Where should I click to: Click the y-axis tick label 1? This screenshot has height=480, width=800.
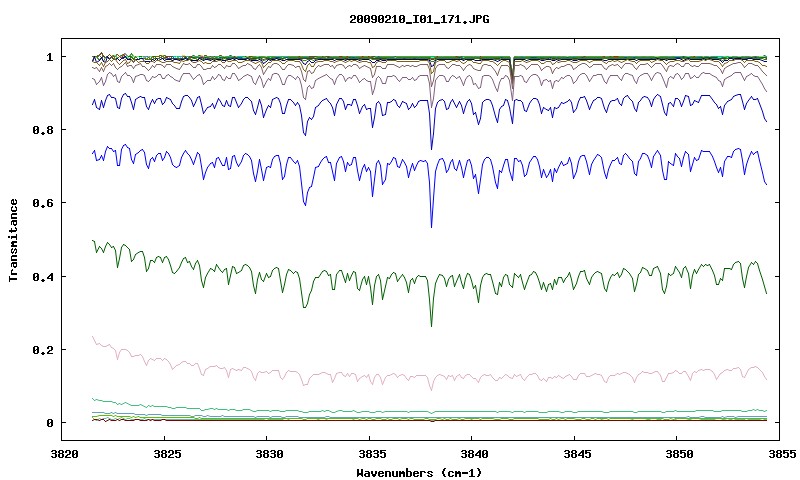pos(49,57)
